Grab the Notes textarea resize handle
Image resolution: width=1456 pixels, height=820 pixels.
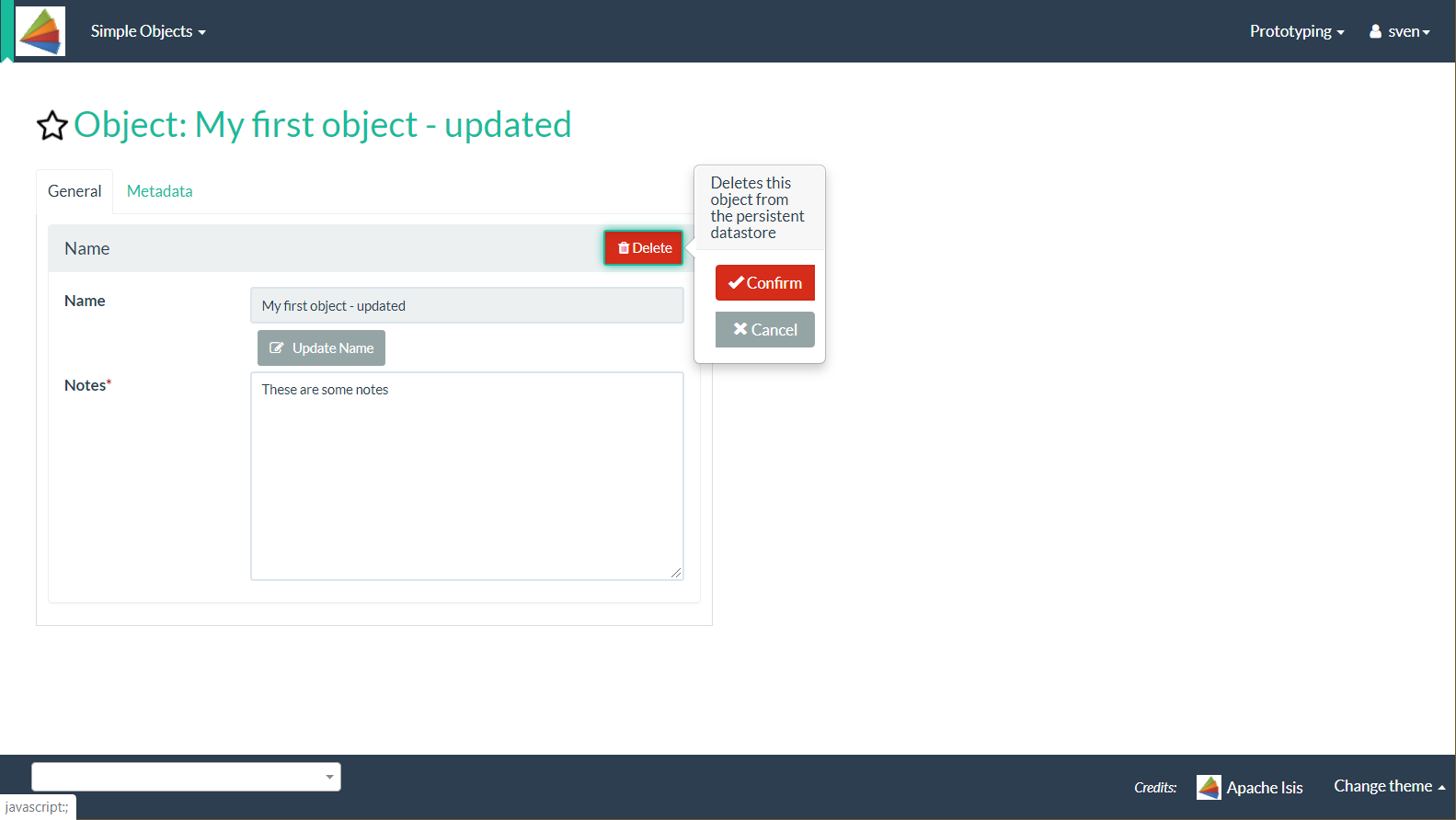point(676,573)
